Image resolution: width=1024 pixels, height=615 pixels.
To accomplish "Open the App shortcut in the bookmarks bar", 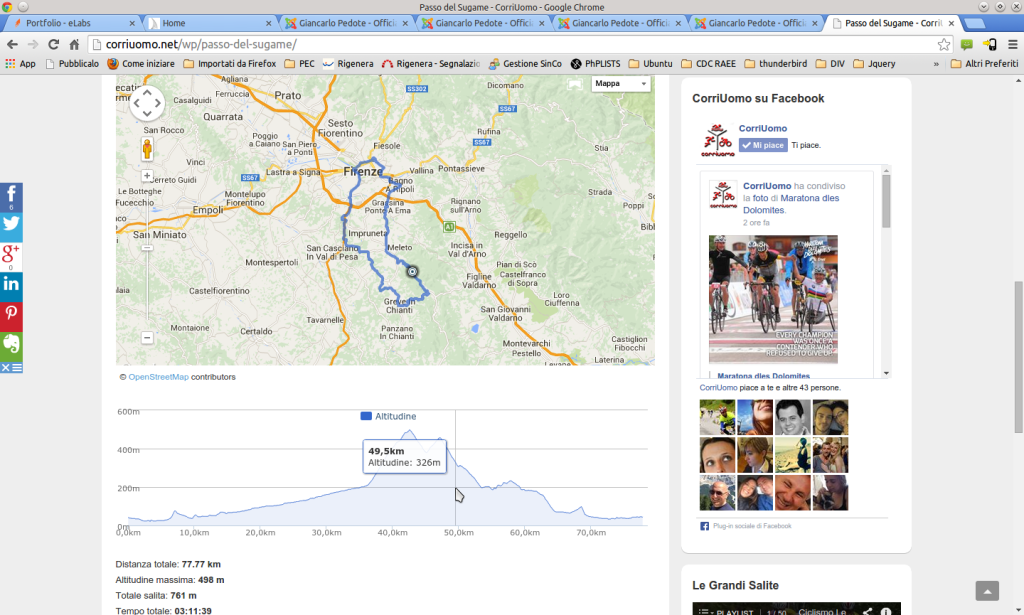I will click(x=20, y=63).
